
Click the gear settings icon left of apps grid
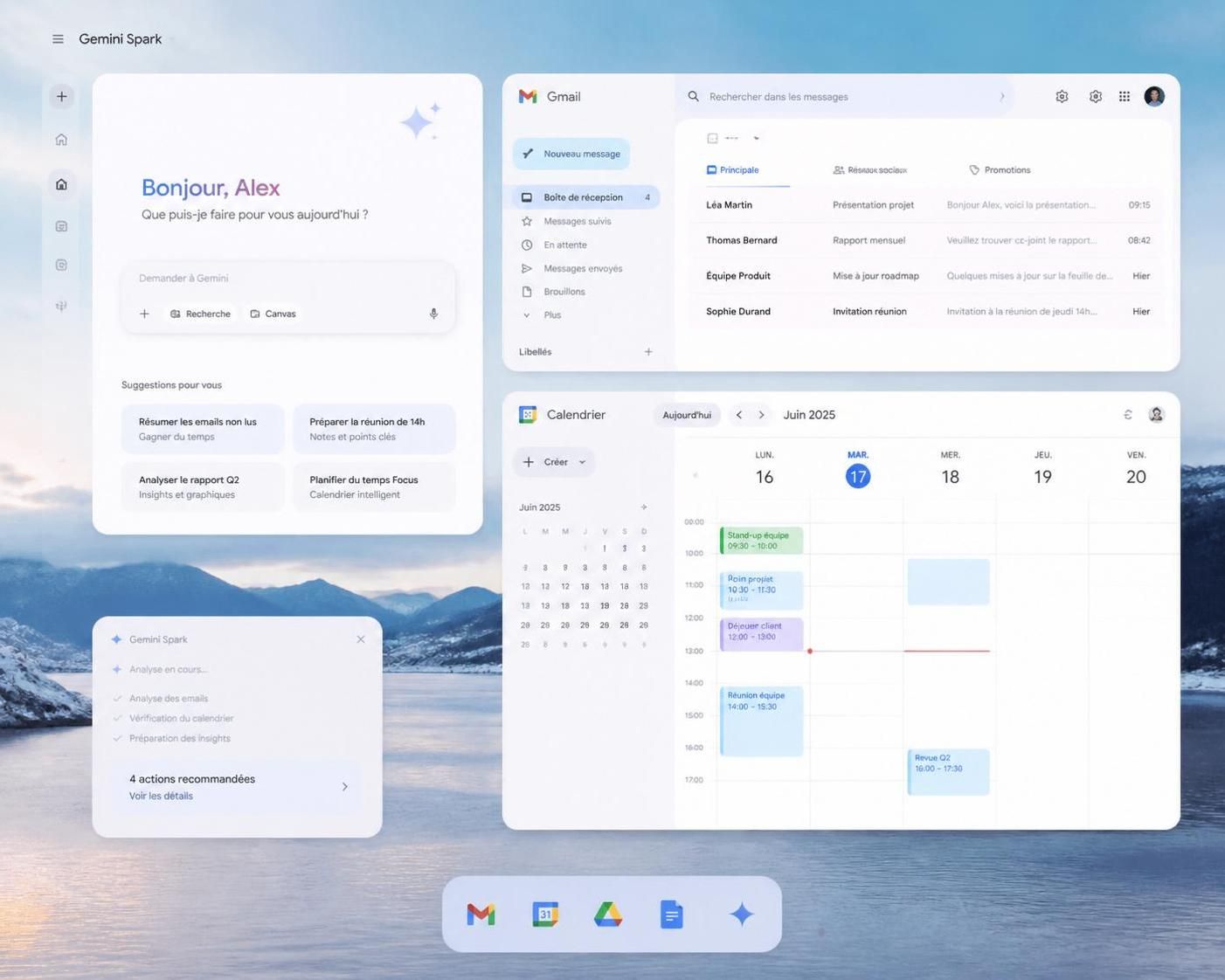tap(1095, 97)
